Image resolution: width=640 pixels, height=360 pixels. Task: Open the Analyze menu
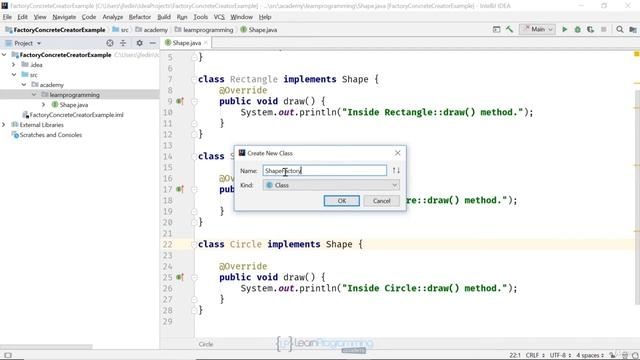tap(113, 17)
